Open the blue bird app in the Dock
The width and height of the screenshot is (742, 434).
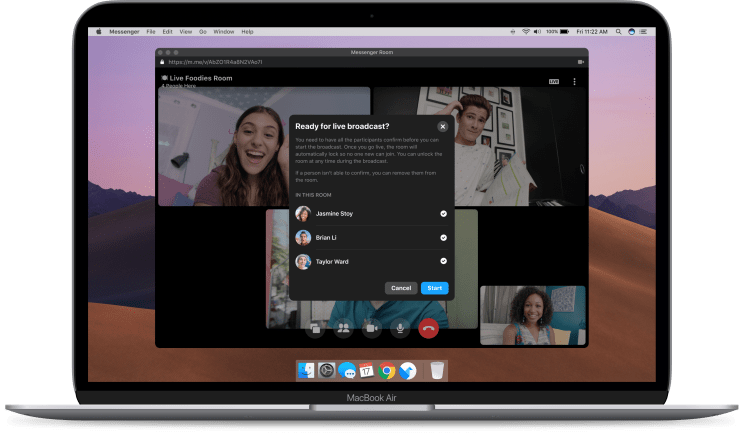coord(407,371)
